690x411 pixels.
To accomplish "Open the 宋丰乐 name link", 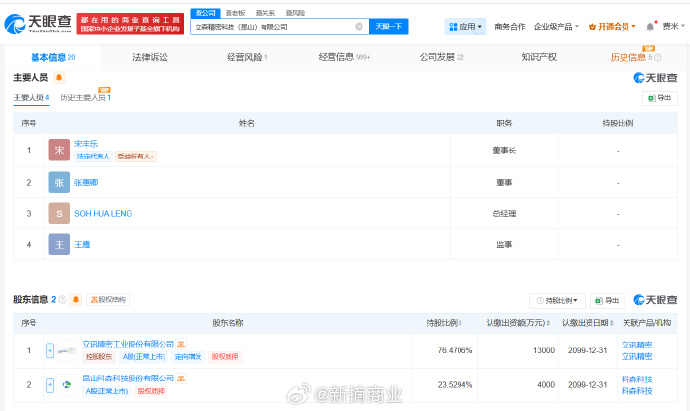I will [x=86, y=144].
